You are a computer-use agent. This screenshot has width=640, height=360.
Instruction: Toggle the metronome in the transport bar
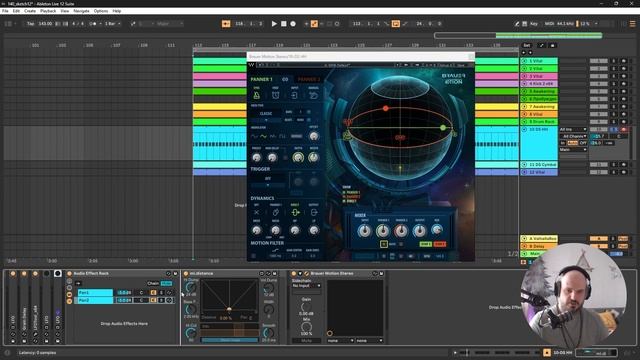pyautogui.click(x=93, y=24)
